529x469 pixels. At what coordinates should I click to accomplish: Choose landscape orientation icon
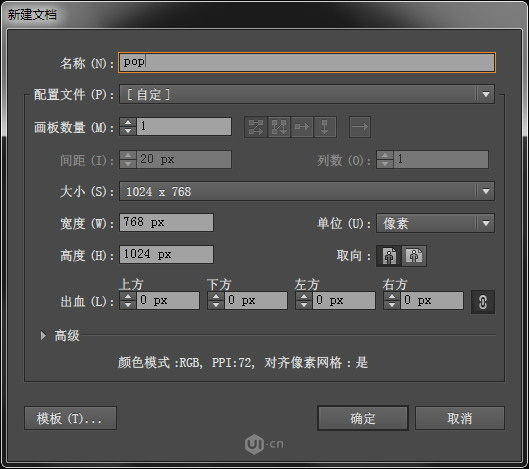[x=414, y=256]
